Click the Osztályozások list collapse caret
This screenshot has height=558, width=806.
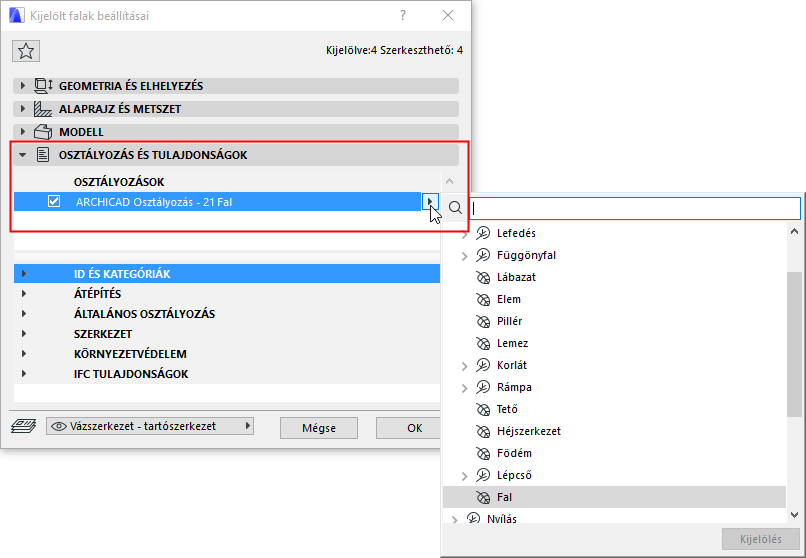tap(450, 181)
